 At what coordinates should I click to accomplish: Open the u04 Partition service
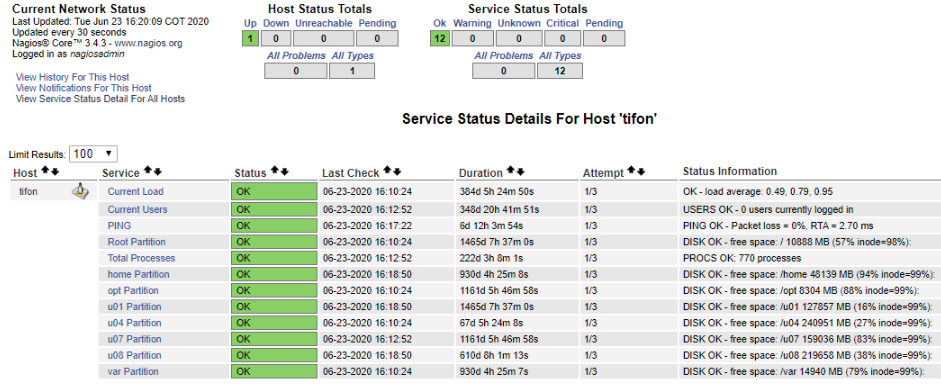pyautogui.click(x=134, y=323)
